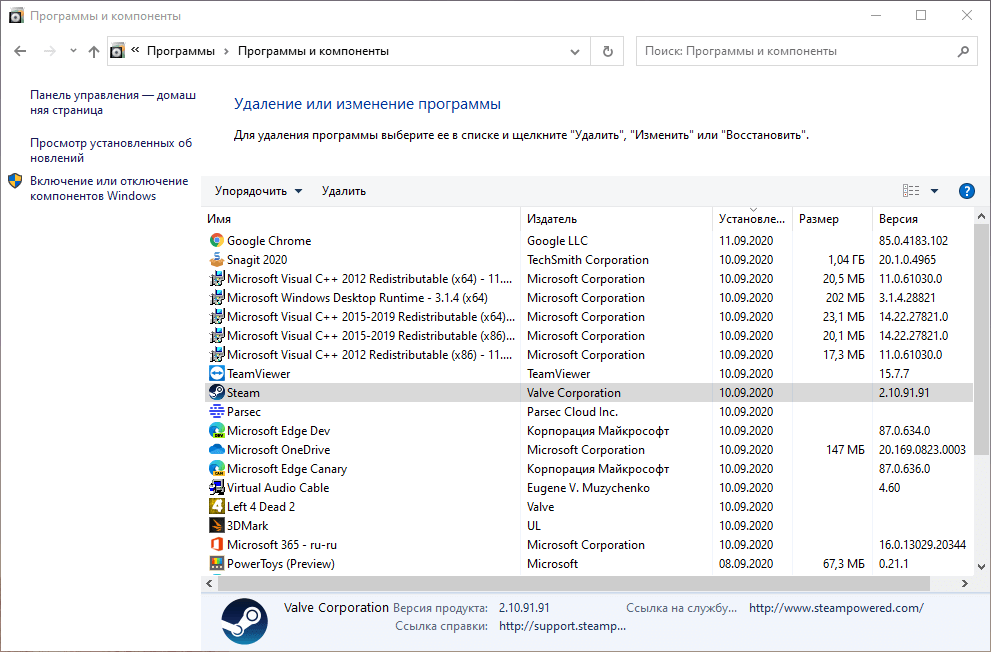Click the Snagit 2020 program icon

pyautogui.click(x=217, y=260)
